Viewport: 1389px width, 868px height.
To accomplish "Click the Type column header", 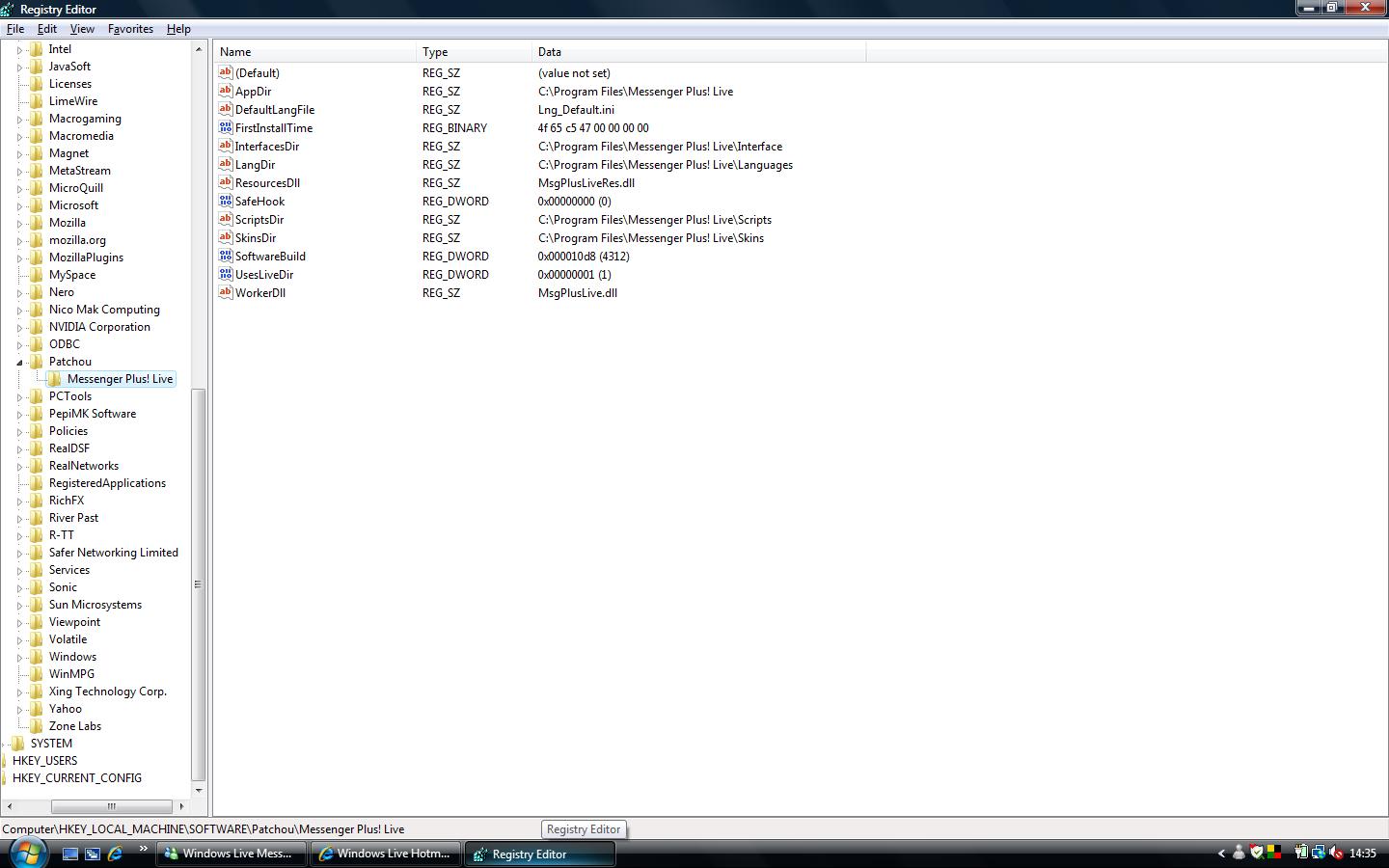I will [473, 52].
